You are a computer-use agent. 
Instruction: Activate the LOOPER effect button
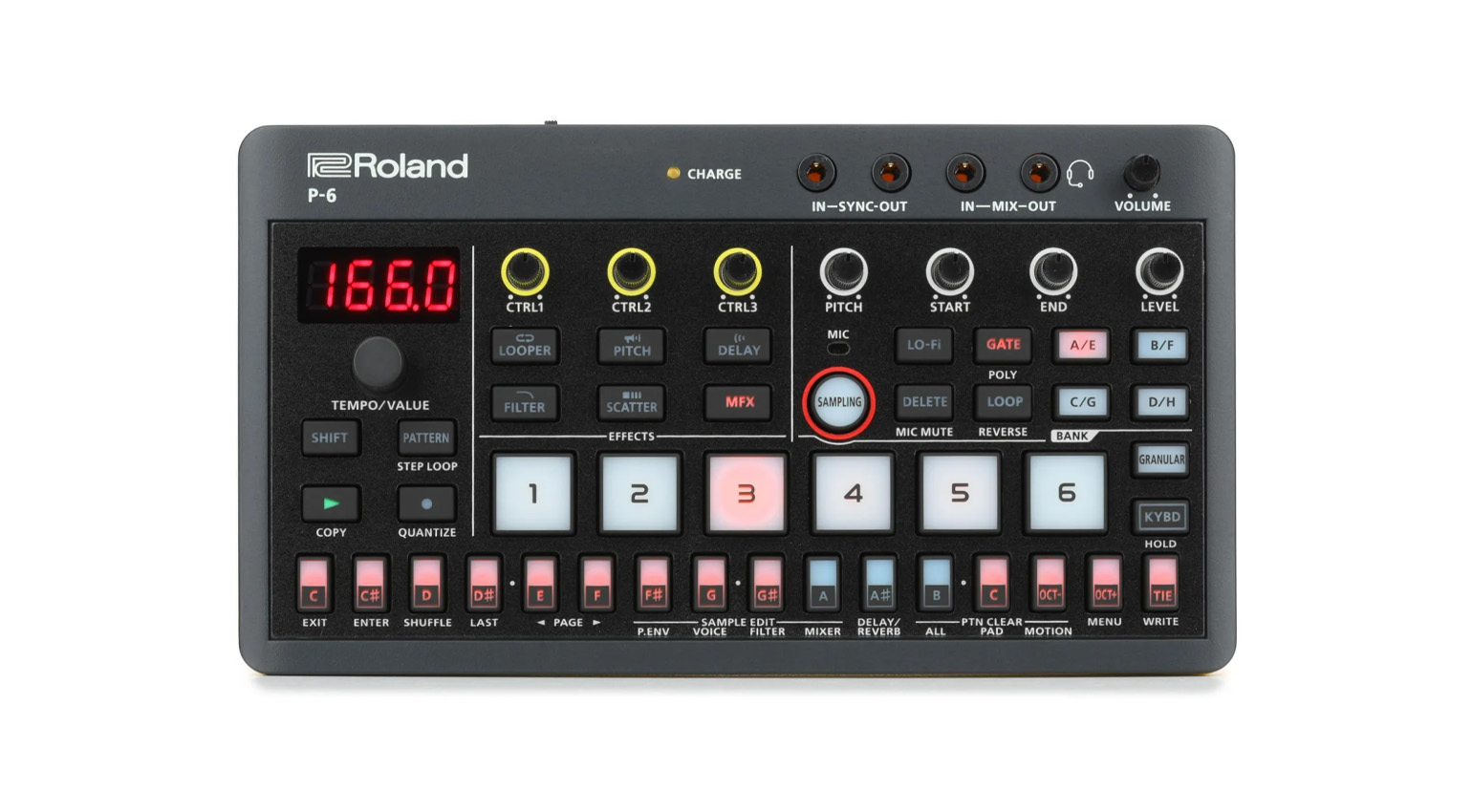click(x=525, y=345)
